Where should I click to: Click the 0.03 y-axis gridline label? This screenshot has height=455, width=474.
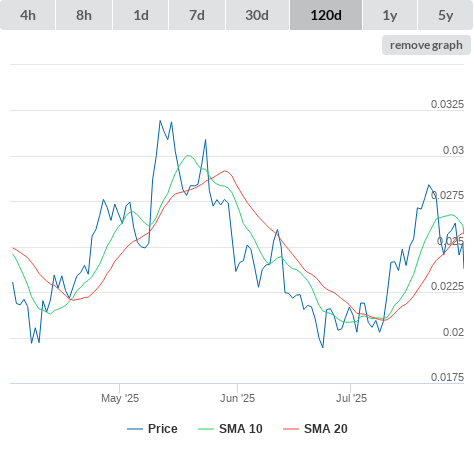point(453,150)
